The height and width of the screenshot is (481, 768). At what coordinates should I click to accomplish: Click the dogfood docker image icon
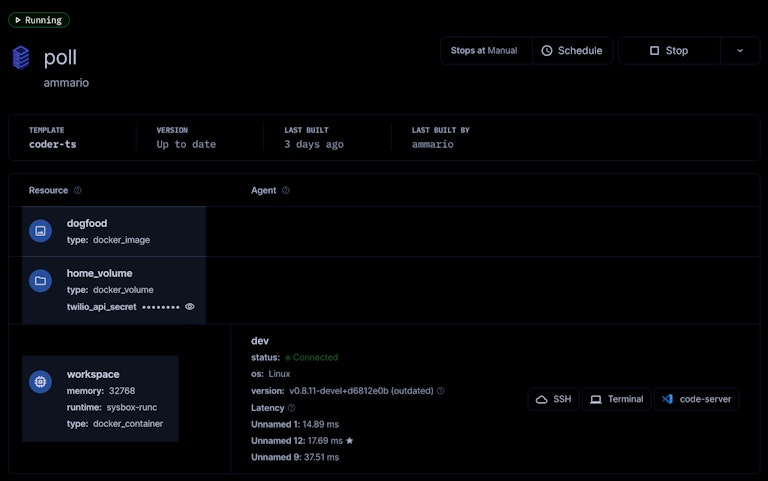(40, 231)
